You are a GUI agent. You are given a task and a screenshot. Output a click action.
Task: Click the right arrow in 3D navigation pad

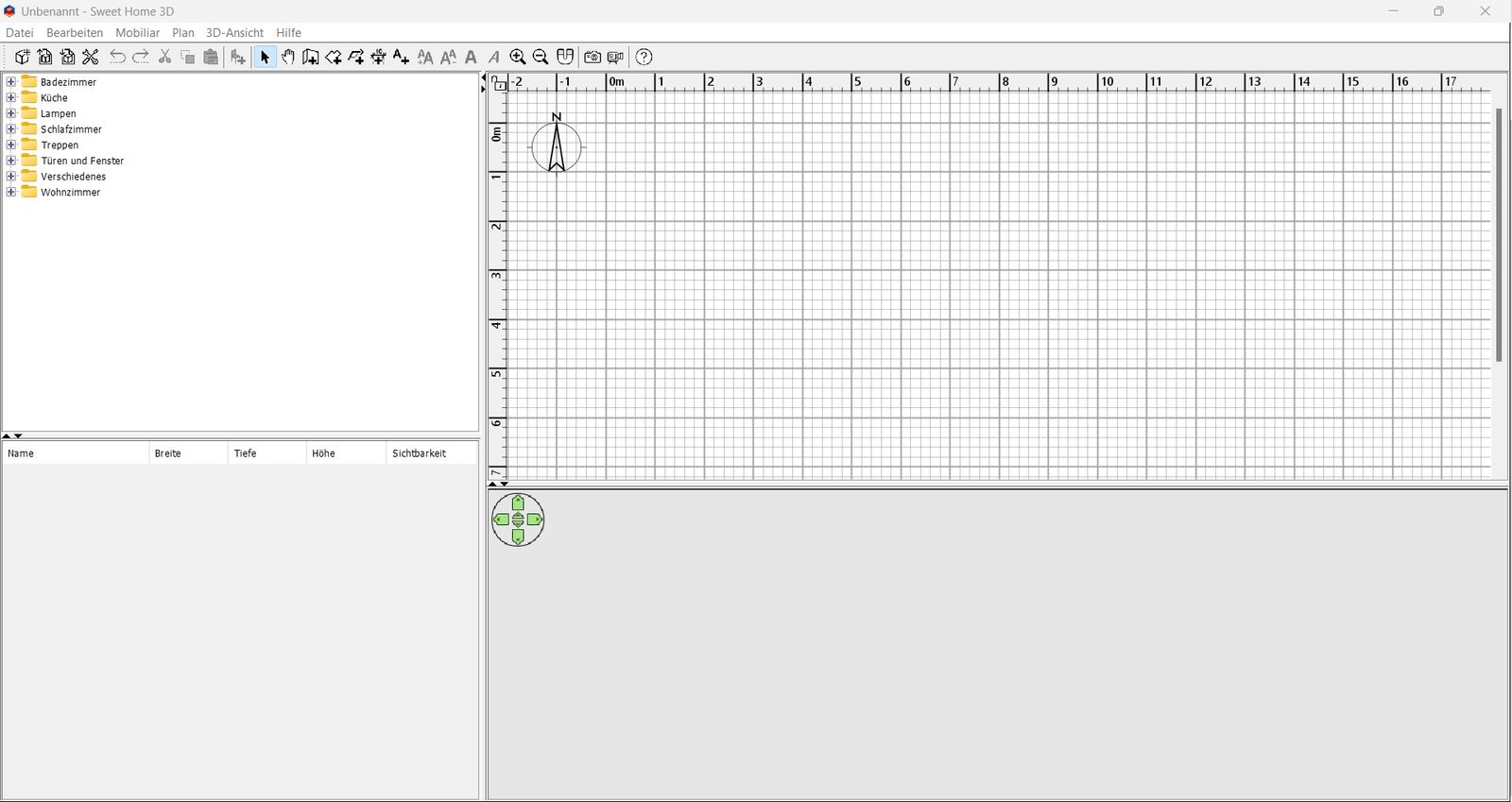point(535,520)
